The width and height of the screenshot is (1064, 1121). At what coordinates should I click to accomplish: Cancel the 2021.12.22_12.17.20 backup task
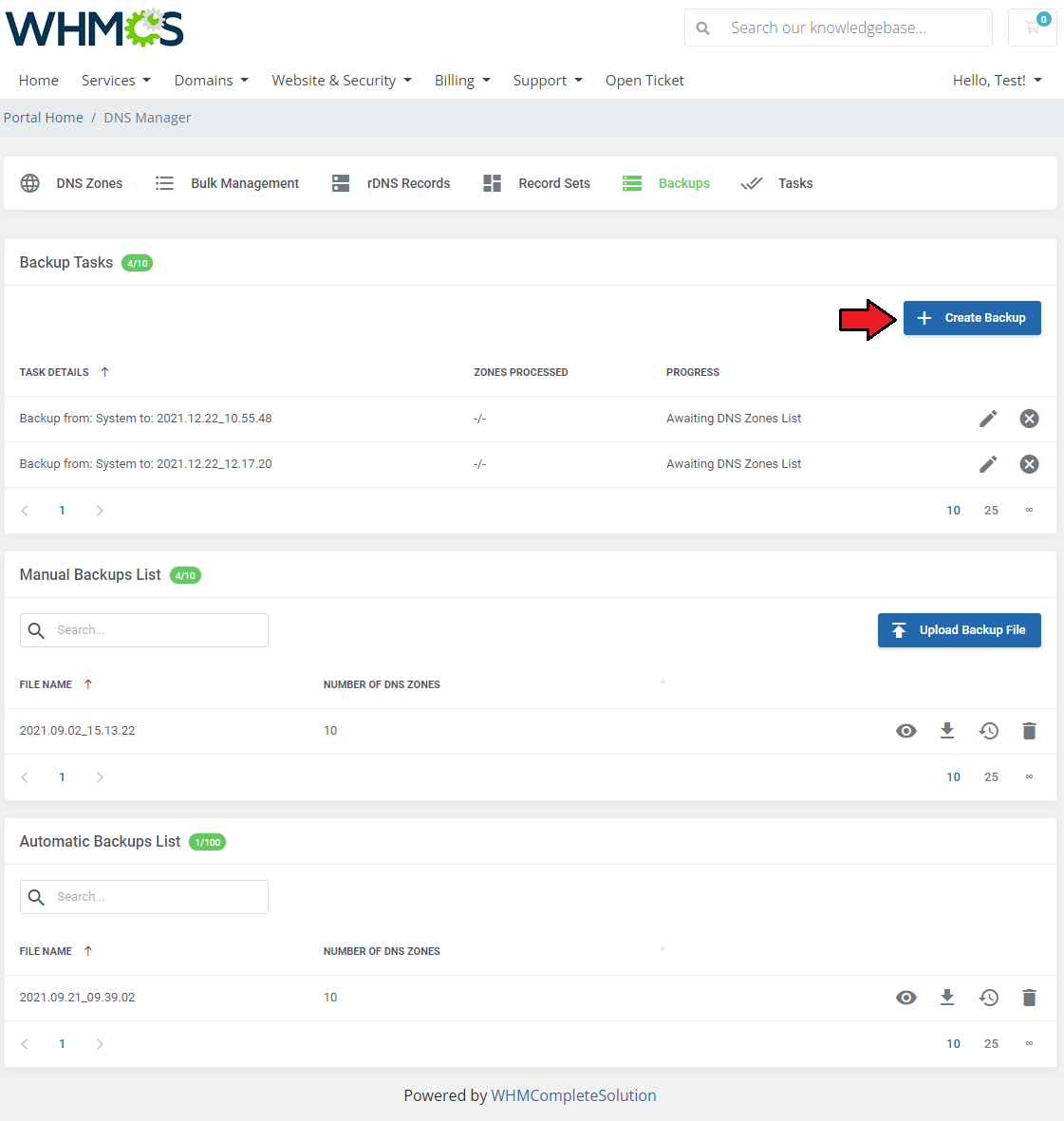1029,465
